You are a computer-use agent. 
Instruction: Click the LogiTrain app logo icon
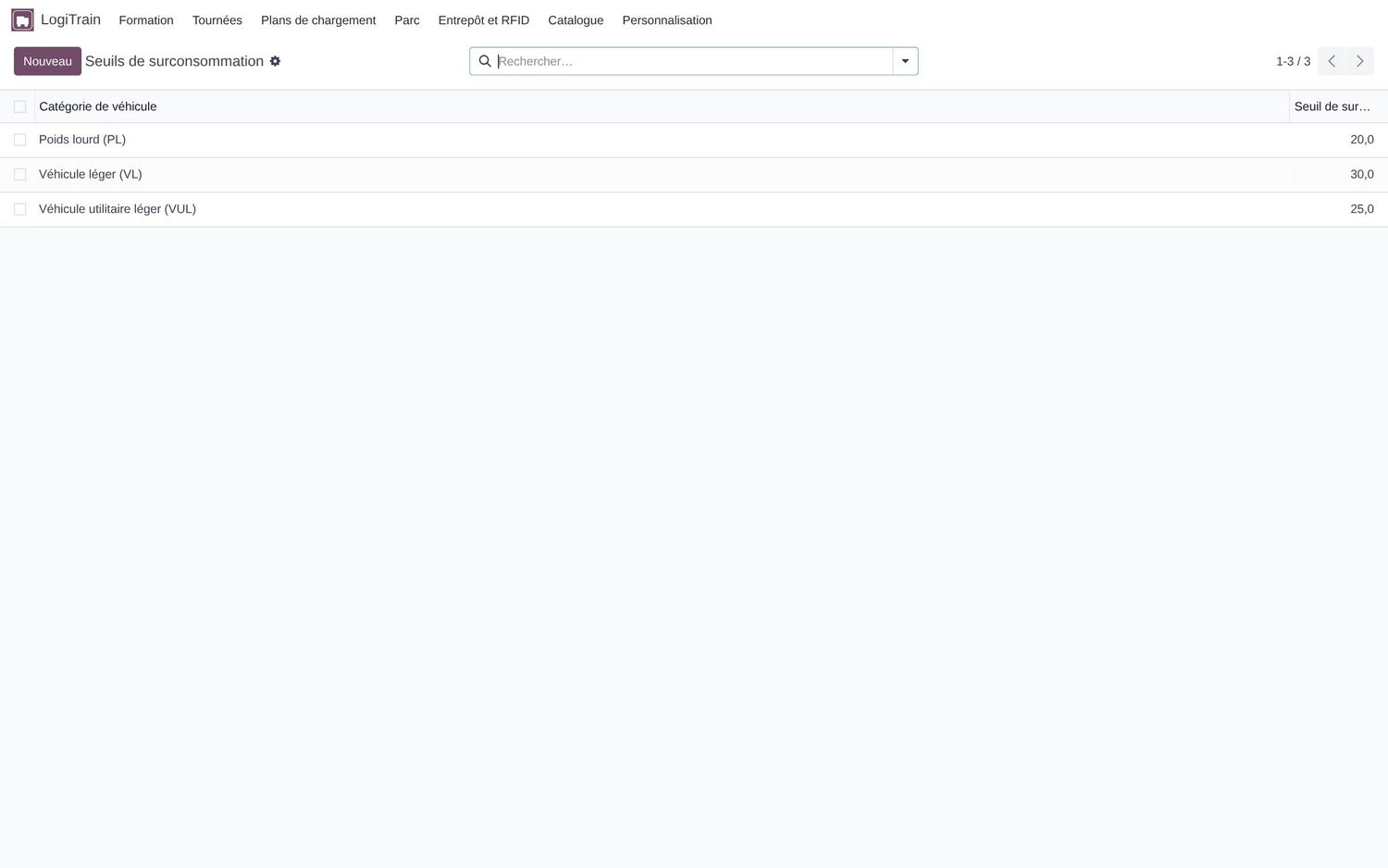coord(22,20)
